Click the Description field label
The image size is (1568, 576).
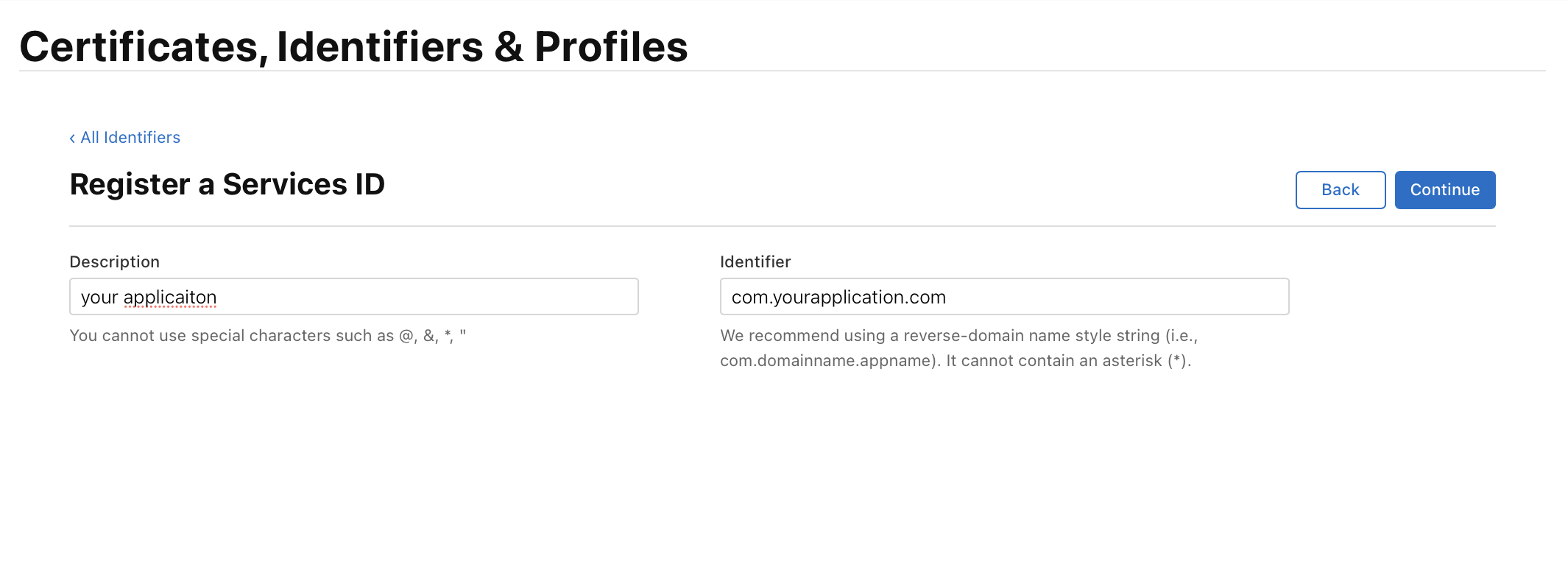click(x=114, y=262)
